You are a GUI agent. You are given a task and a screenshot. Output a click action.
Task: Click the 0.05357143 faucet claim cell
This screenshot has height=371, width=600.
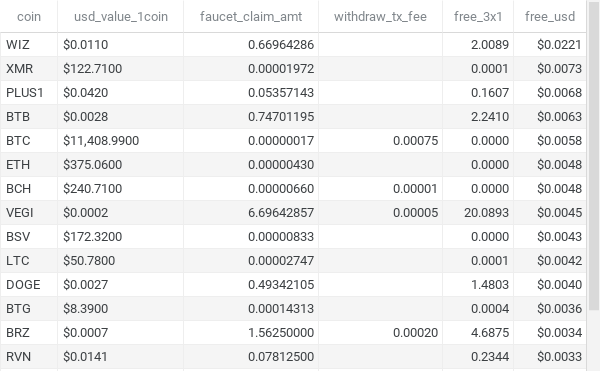click(x=251, y=93)
